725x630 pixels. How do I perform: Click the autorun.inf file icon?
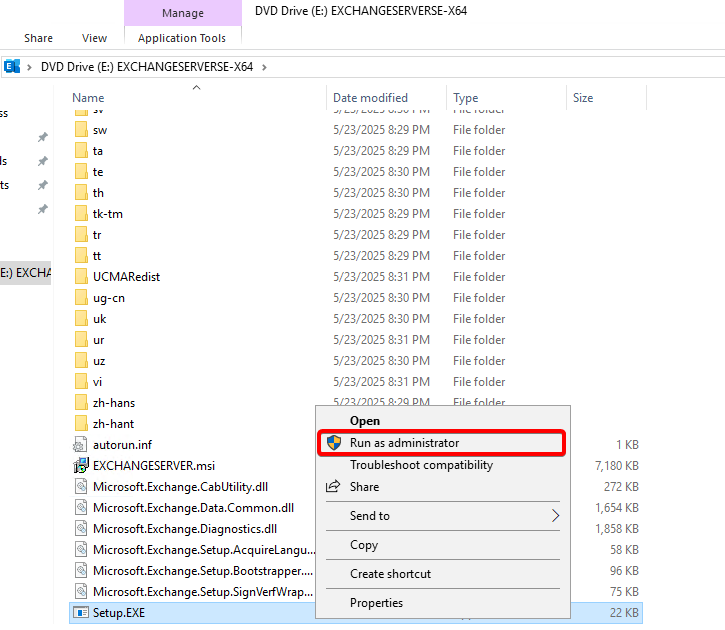click(81, 444)
